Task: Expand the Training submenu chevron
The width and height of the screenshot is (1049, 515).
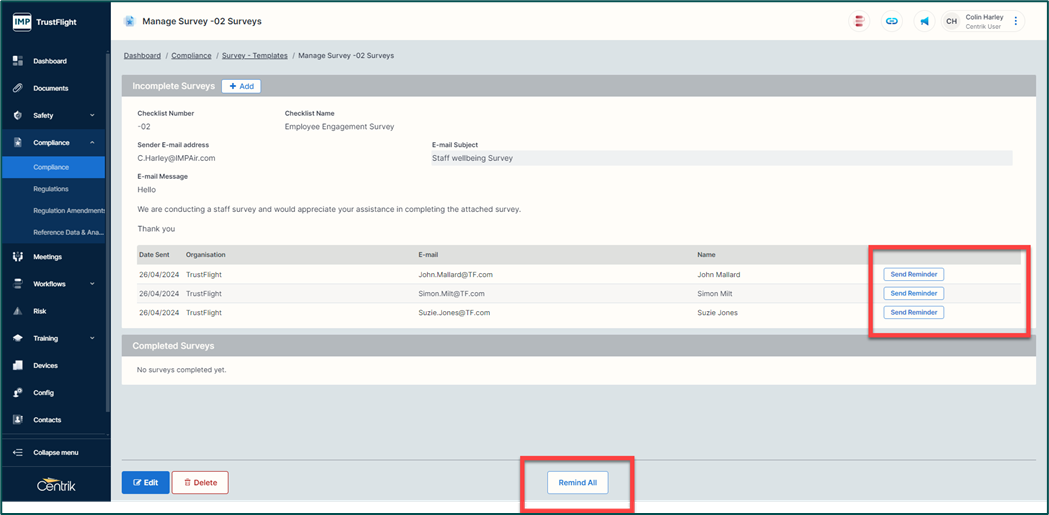Action: click(92, 338)
